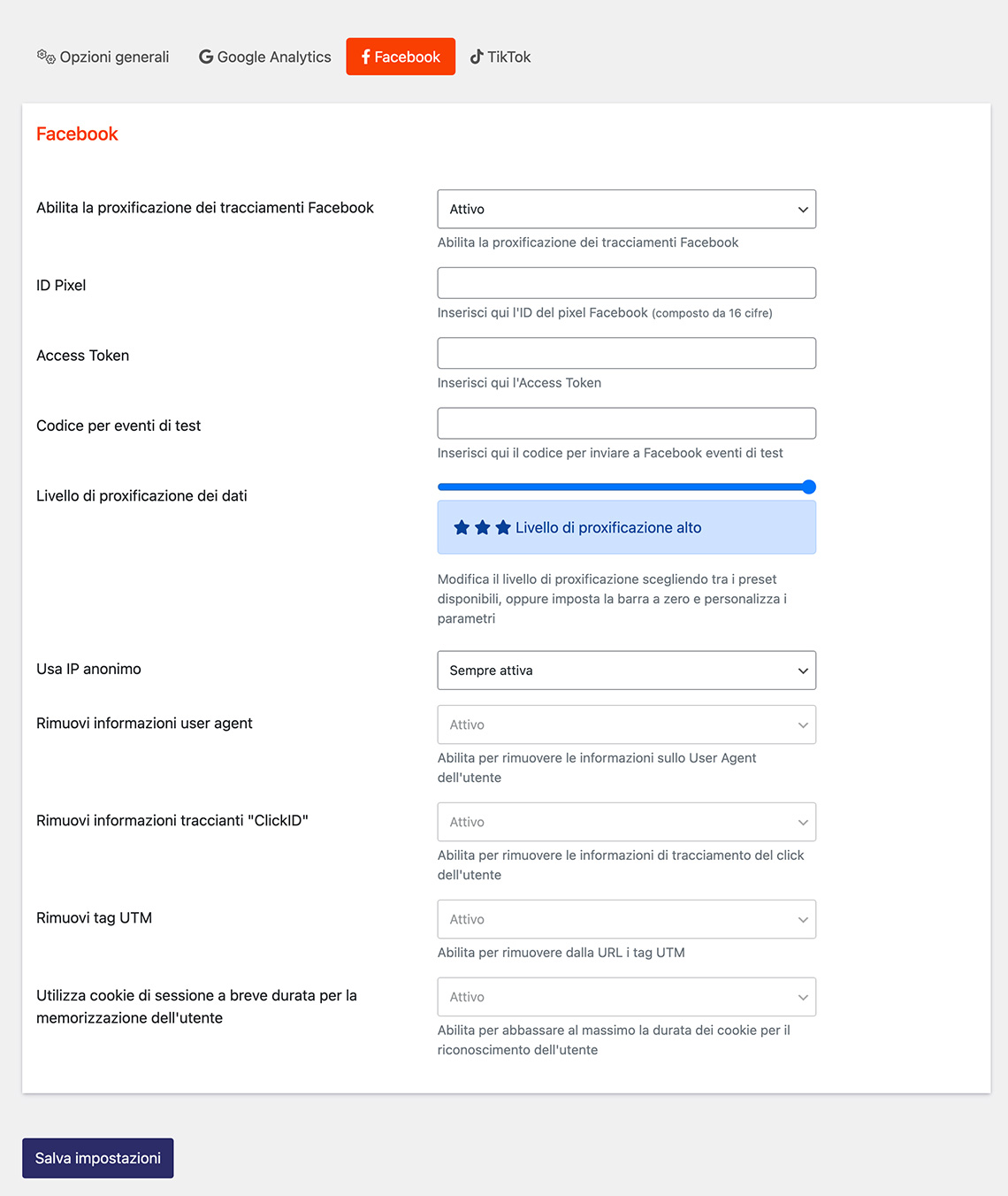
Task: Click the Facebook f logo icon
Action: (x=366, y=57)
